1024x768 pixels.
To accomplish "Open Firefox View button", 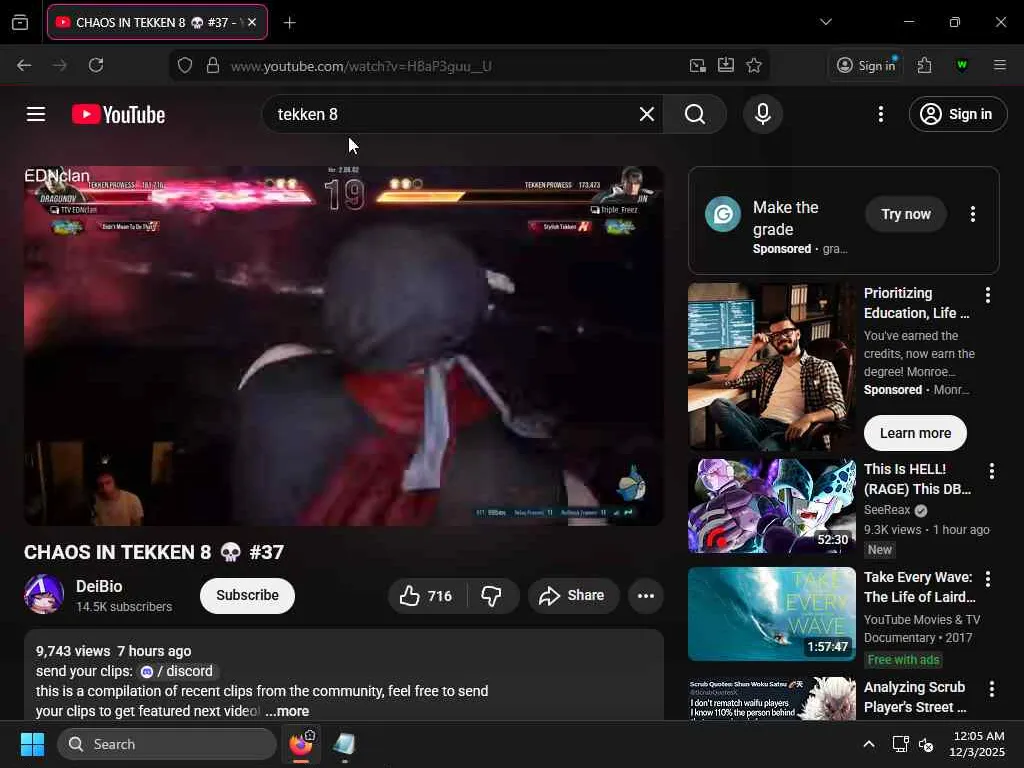I will point(20,22).
